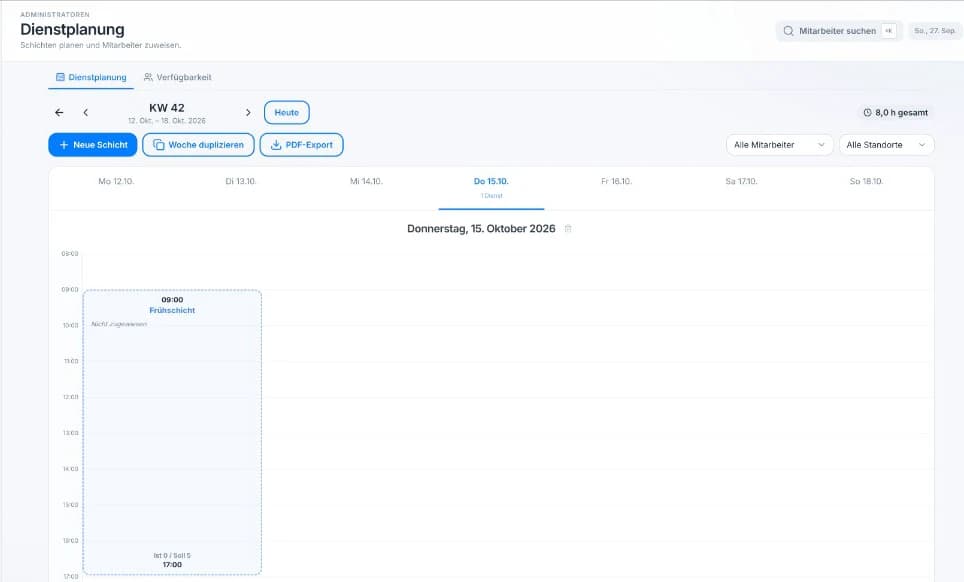Click the Woche duplizieren button

199,145
